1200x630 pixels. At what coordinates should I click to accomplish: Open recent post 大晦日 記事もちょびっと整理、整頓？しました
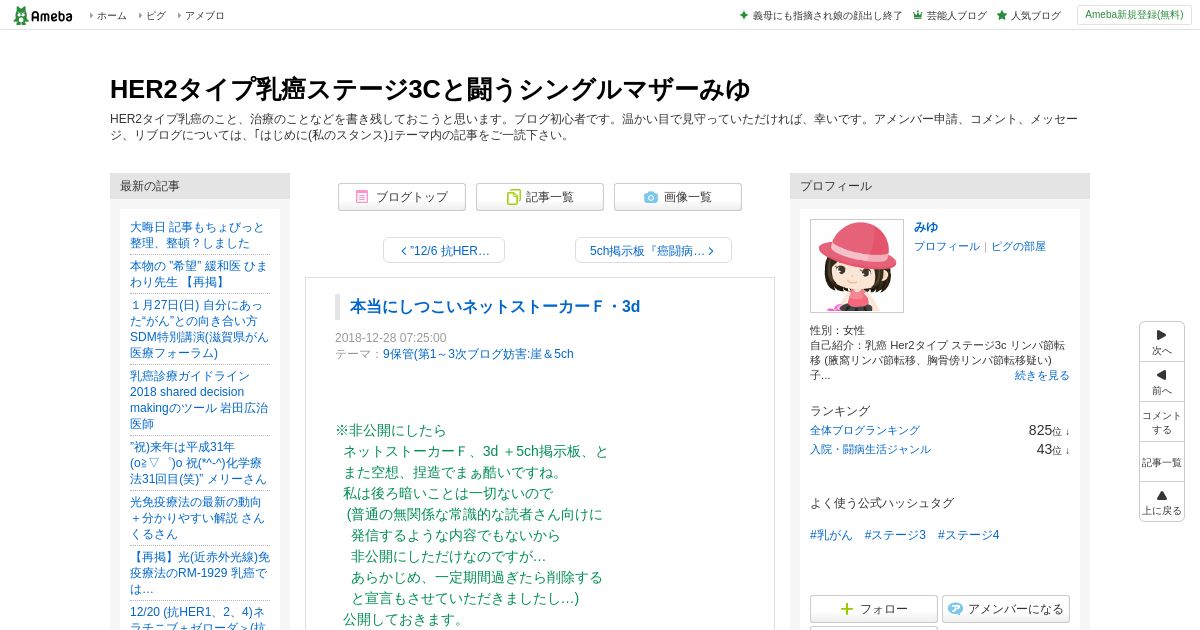click(x=198, y=235)
